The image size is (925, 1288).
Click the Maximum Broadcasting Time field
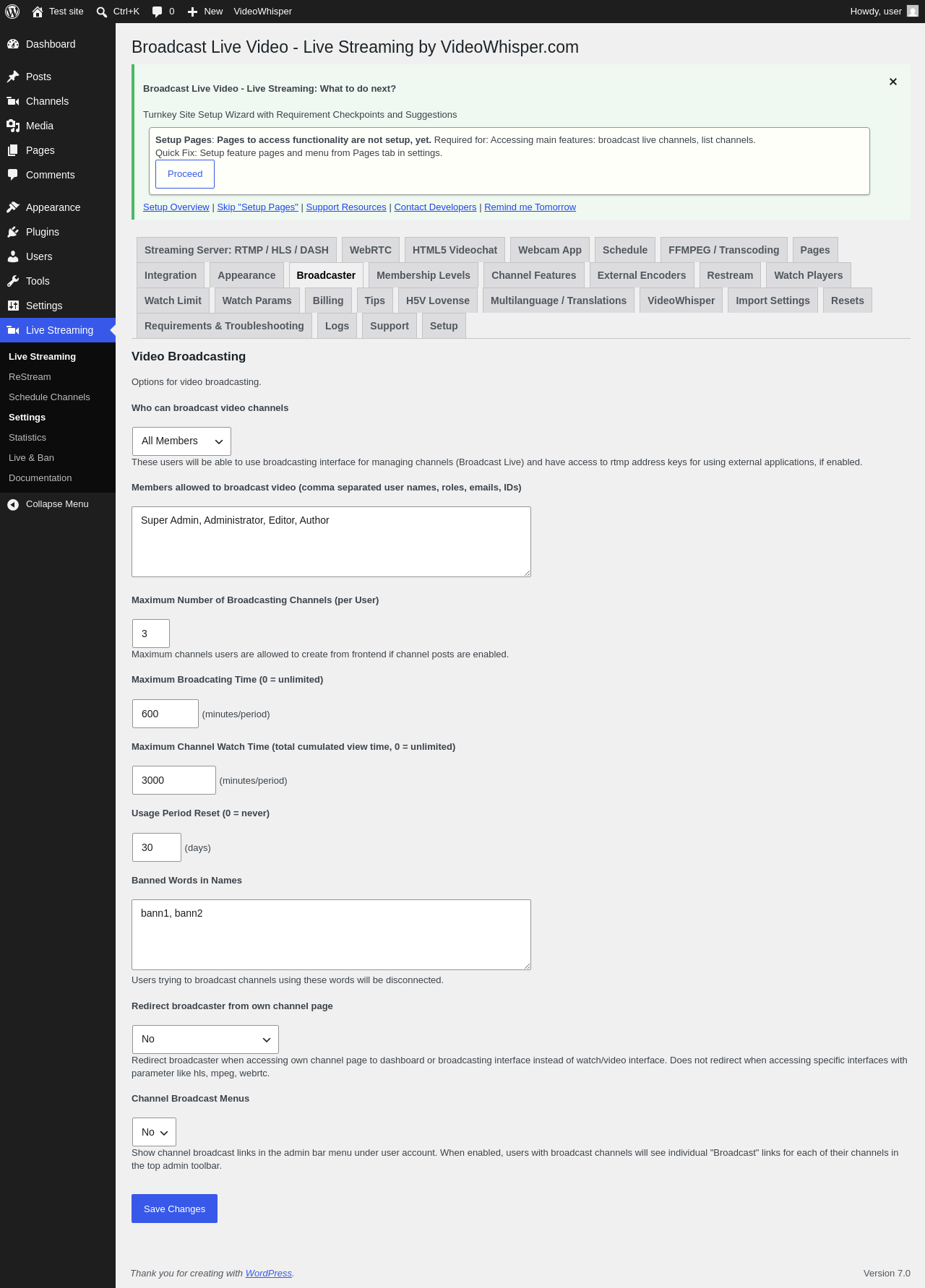click(x=165, y=714)
